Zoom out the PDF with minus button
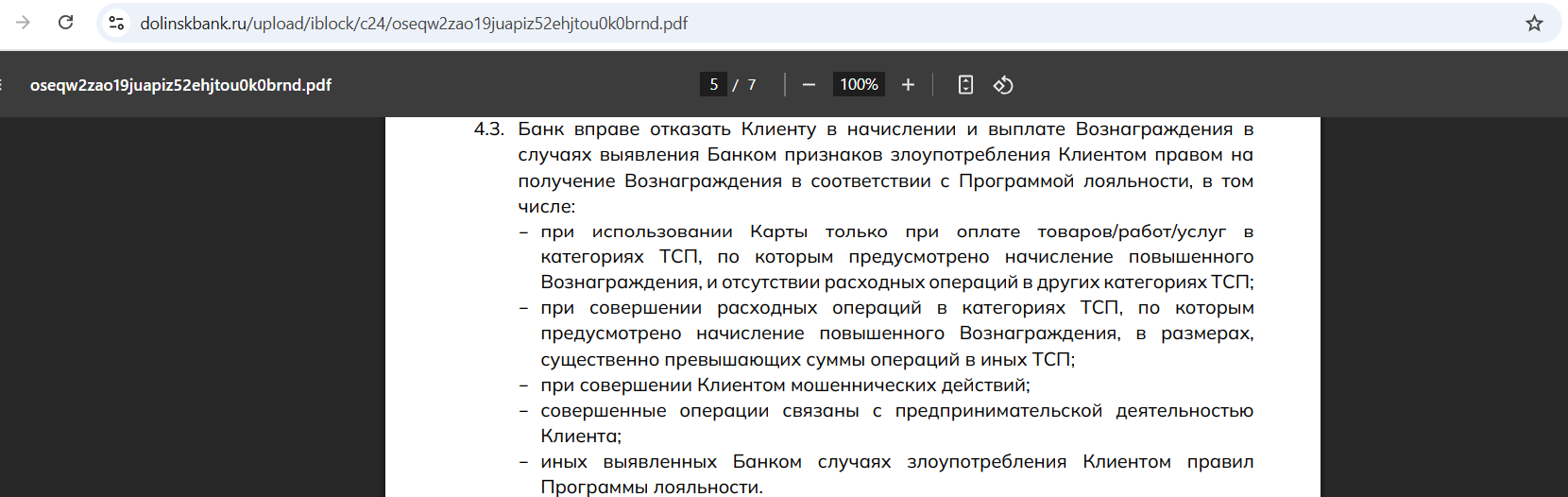Image resolution: width=1568 pixels, height=497 pixels. point(809,85)
